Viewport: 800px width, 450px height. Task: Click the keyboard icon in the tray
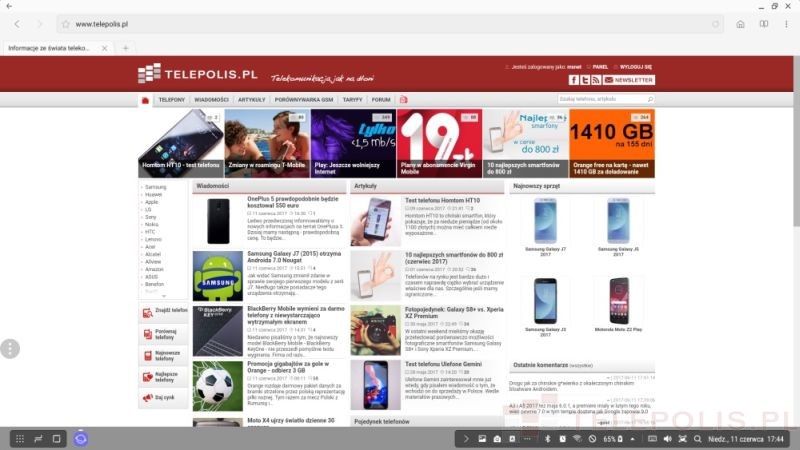click(x=652, y=439)
